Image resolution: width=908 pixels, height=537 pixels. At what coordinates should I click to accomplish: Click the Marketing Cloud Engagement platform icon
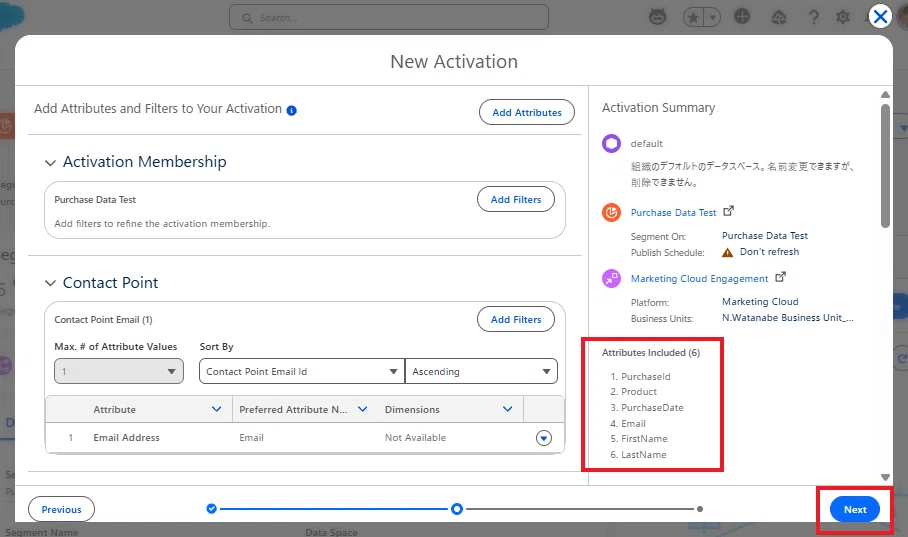tap(611, 278)
